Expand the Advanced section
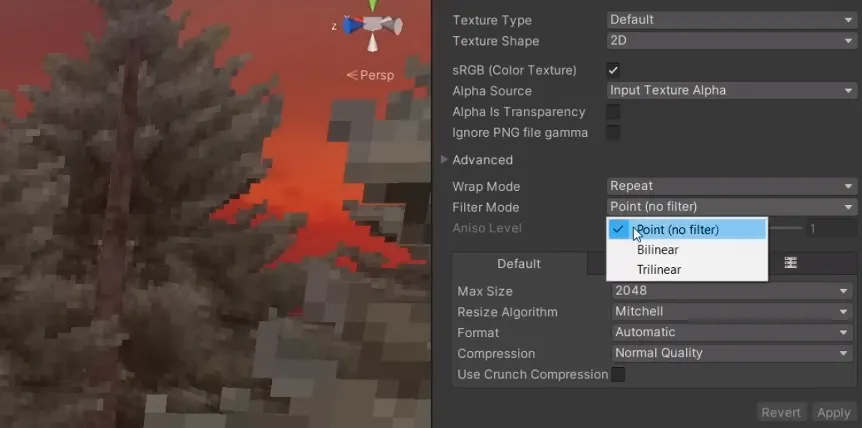The image size is (862, 428). click(445, 160)
